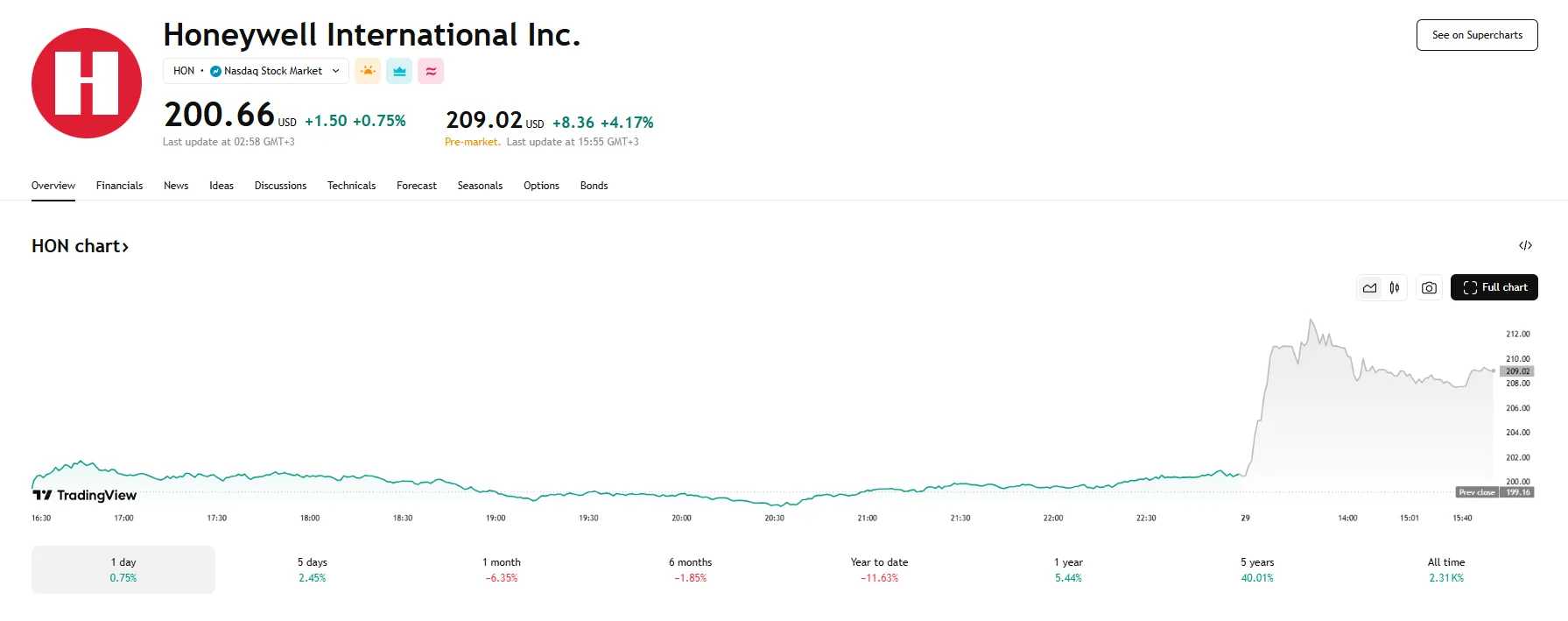The image size is (1568, 621).
Task: Switch to candlestick chart style
Action: (1395, 287)
